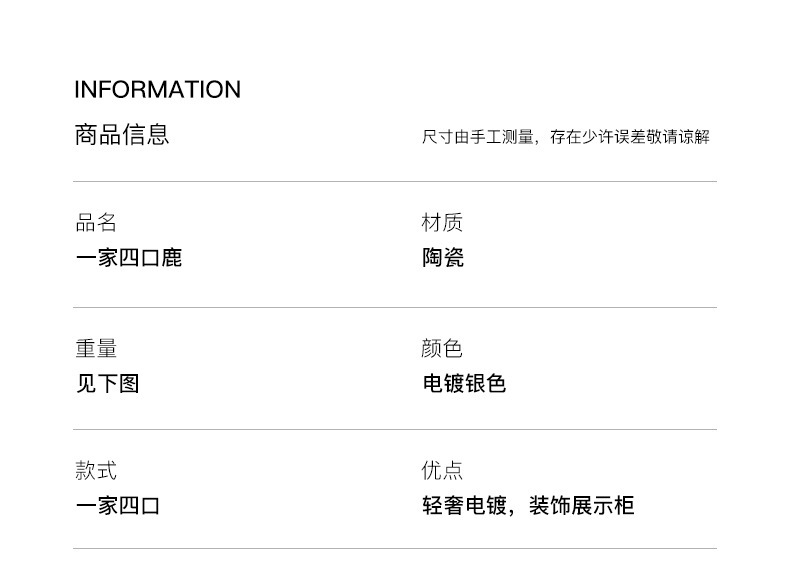Screen dimensions: 790x581
Task: Click the 品名 field label
Action: 96,223
